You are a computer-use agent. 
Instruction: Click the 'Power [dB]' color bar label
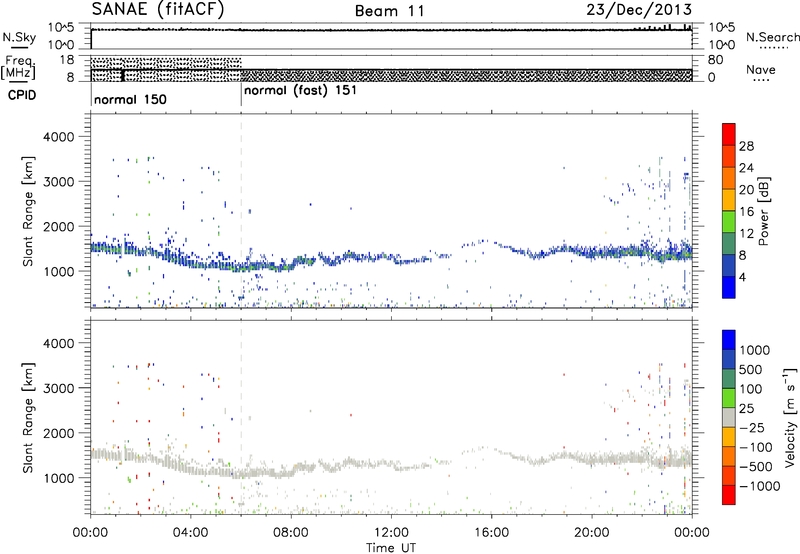pyautogui.click(x=763, y=211)
